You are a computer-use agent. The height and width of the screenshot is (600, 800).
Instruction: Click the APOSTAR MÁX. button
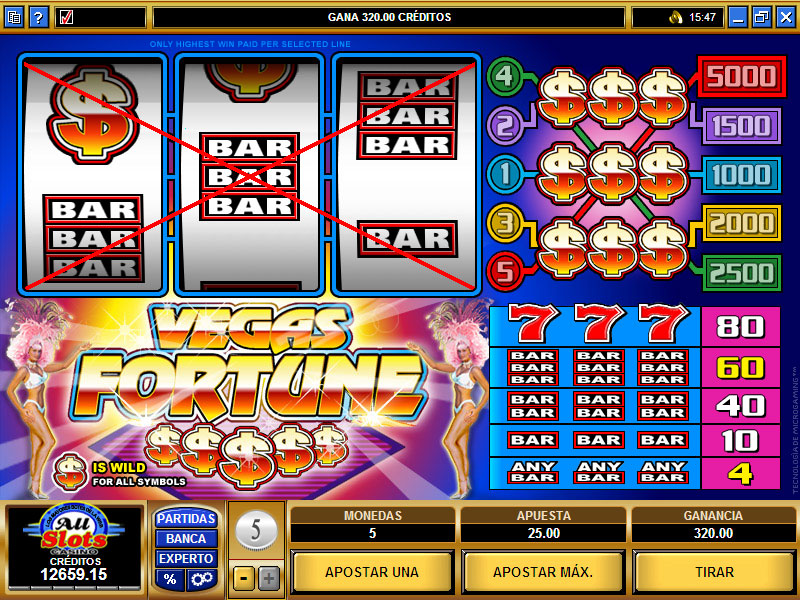(543, 572)
